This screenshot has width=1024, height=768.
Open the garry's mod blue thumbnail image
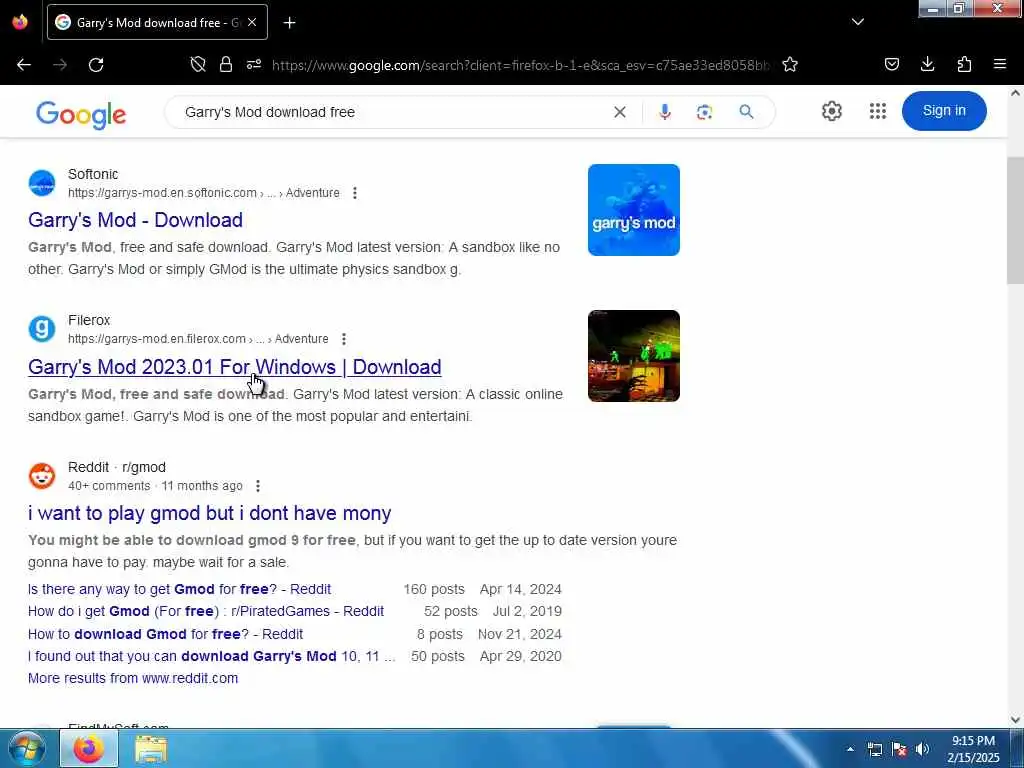[633, 210]
